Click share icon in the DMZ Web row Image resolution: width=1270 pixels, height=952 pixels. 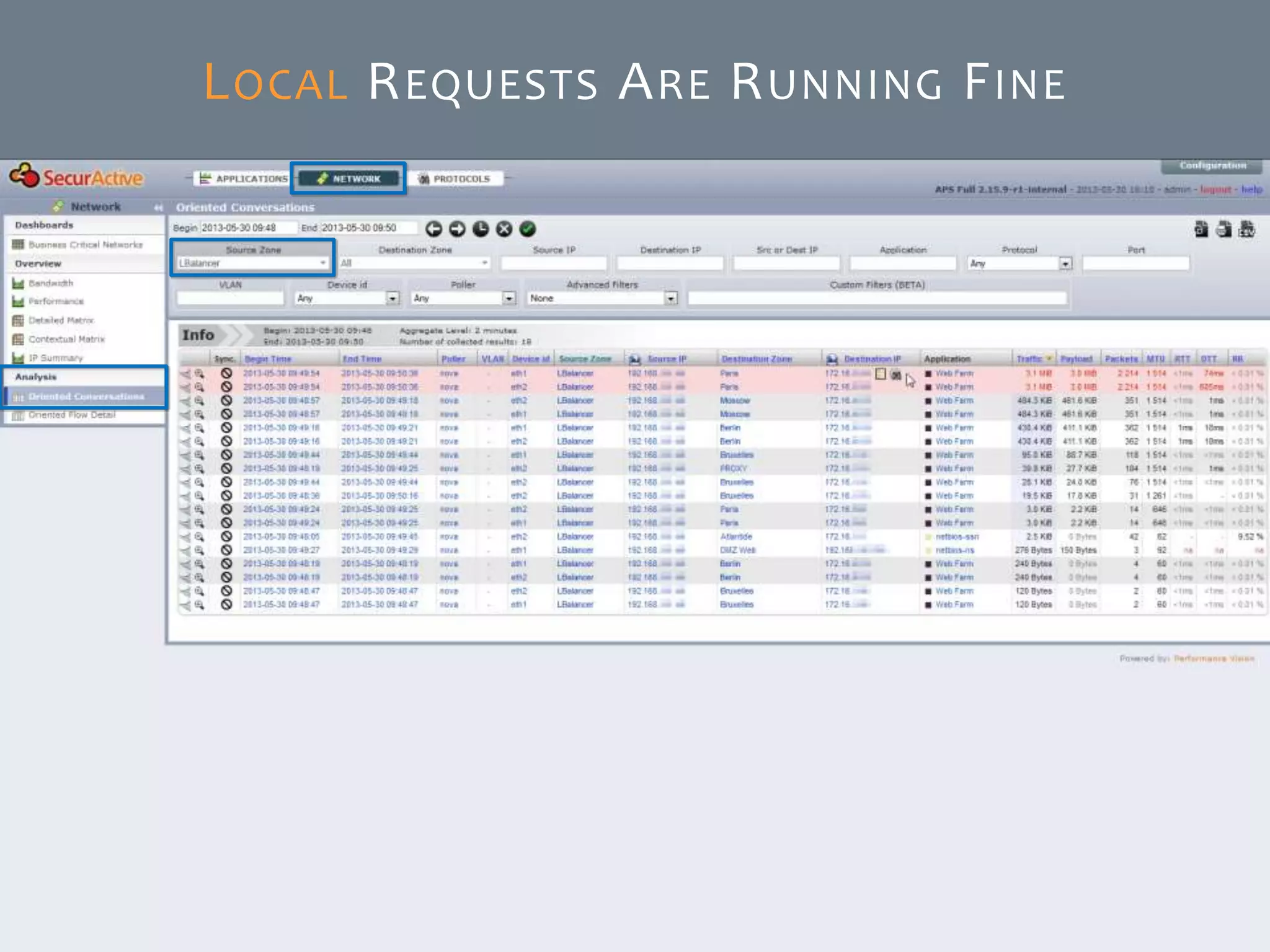pyautogui.click(x=185, y=550)
